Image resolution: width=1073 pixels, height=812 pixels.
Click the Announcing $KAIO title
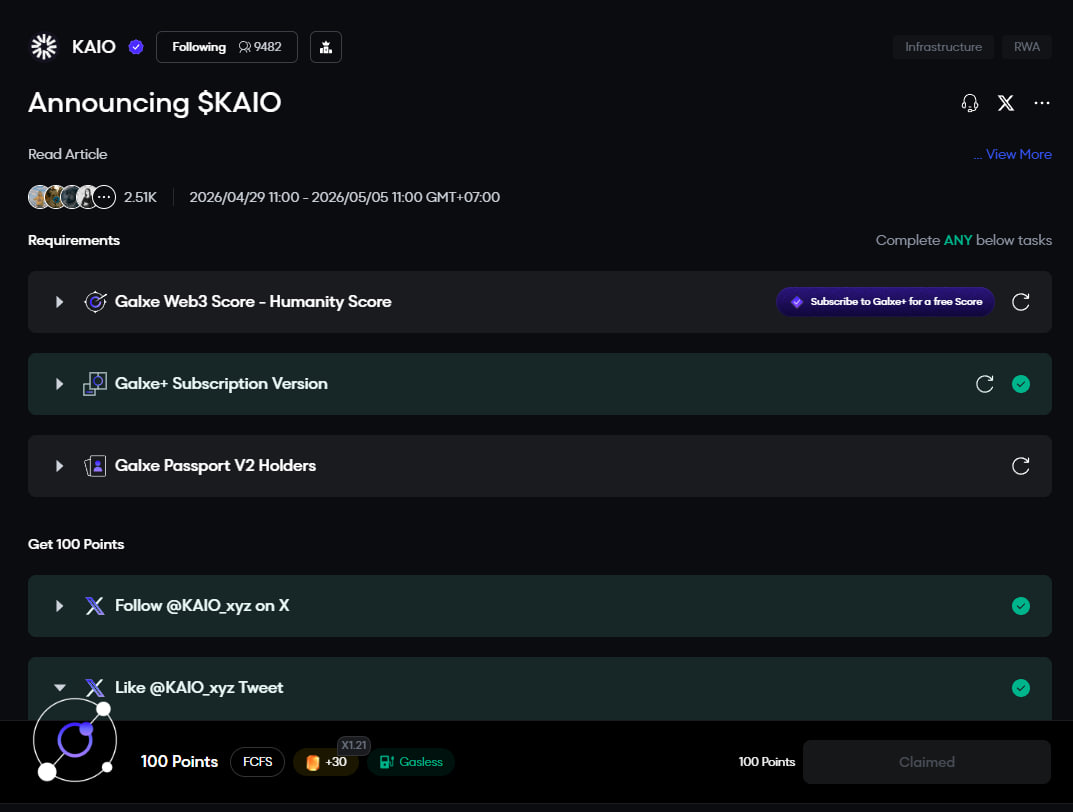155,103
